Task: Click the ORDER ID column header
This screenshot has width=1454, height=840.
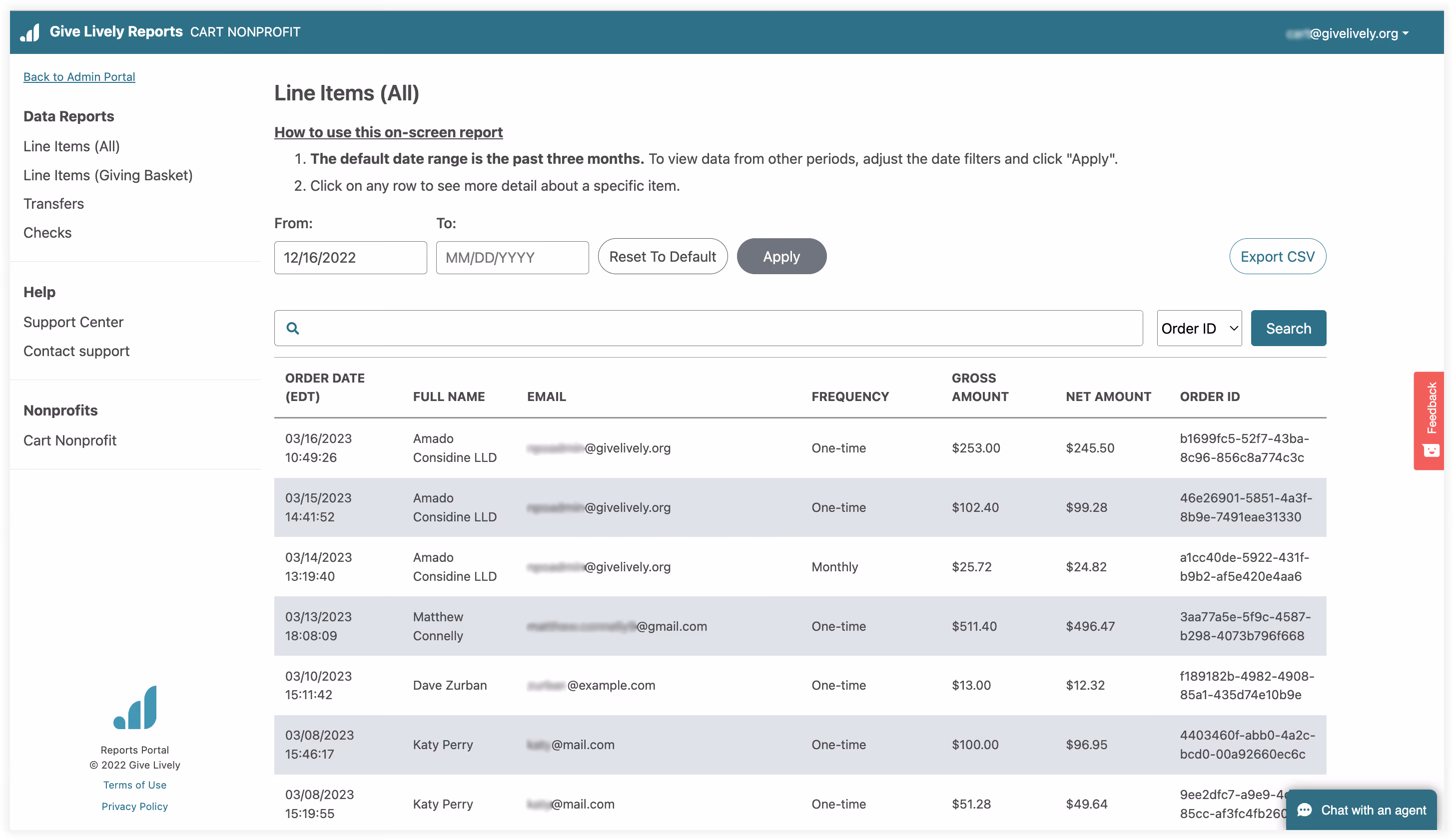Action: pyautogui.click(x=1209, y=397)
